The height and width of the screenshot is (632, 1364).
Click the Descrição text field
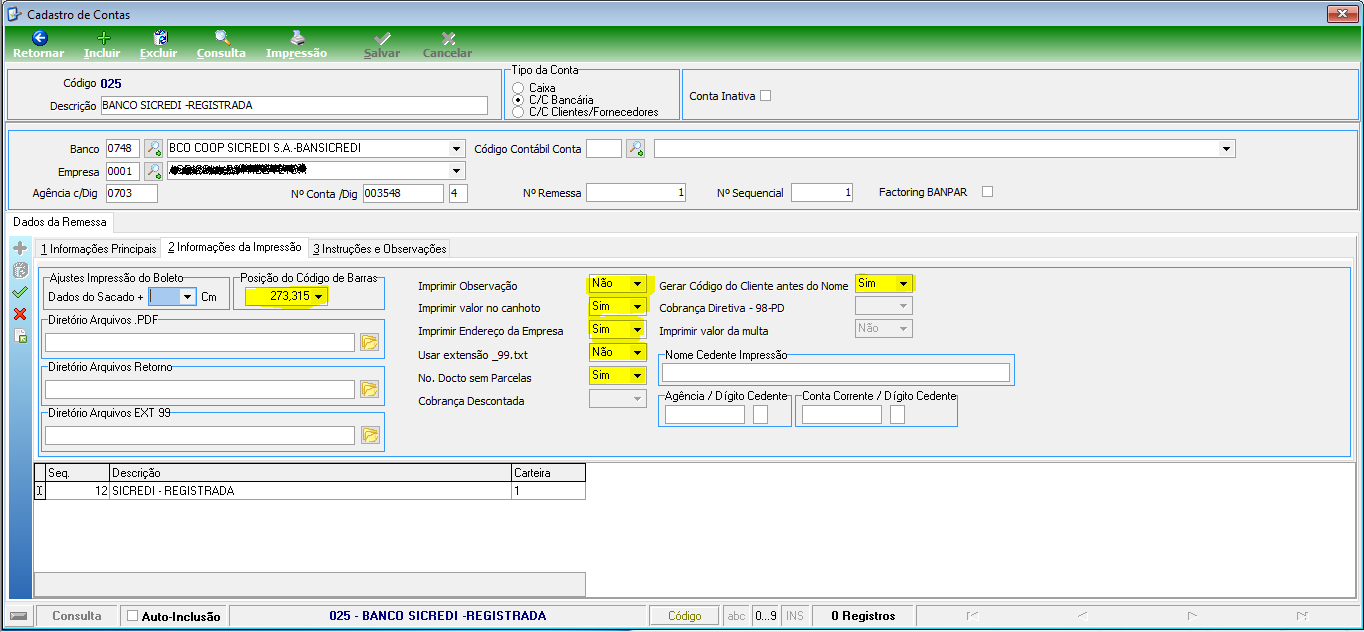coord(293,105)
